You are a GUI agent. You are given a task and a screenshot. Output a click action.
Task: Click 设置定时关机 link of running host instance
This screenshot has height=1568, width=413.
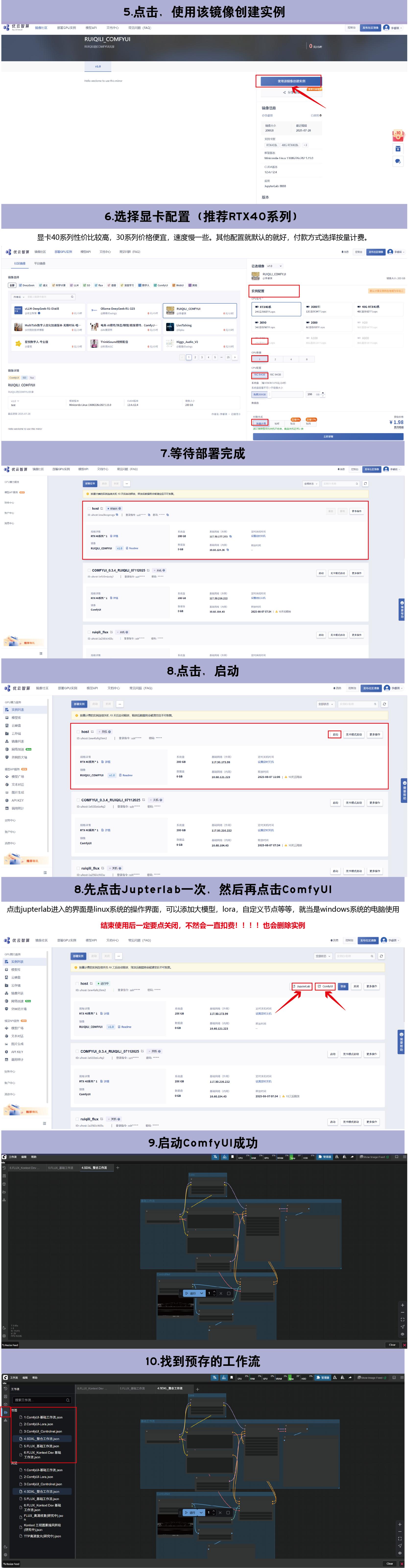coord(263,1014)
